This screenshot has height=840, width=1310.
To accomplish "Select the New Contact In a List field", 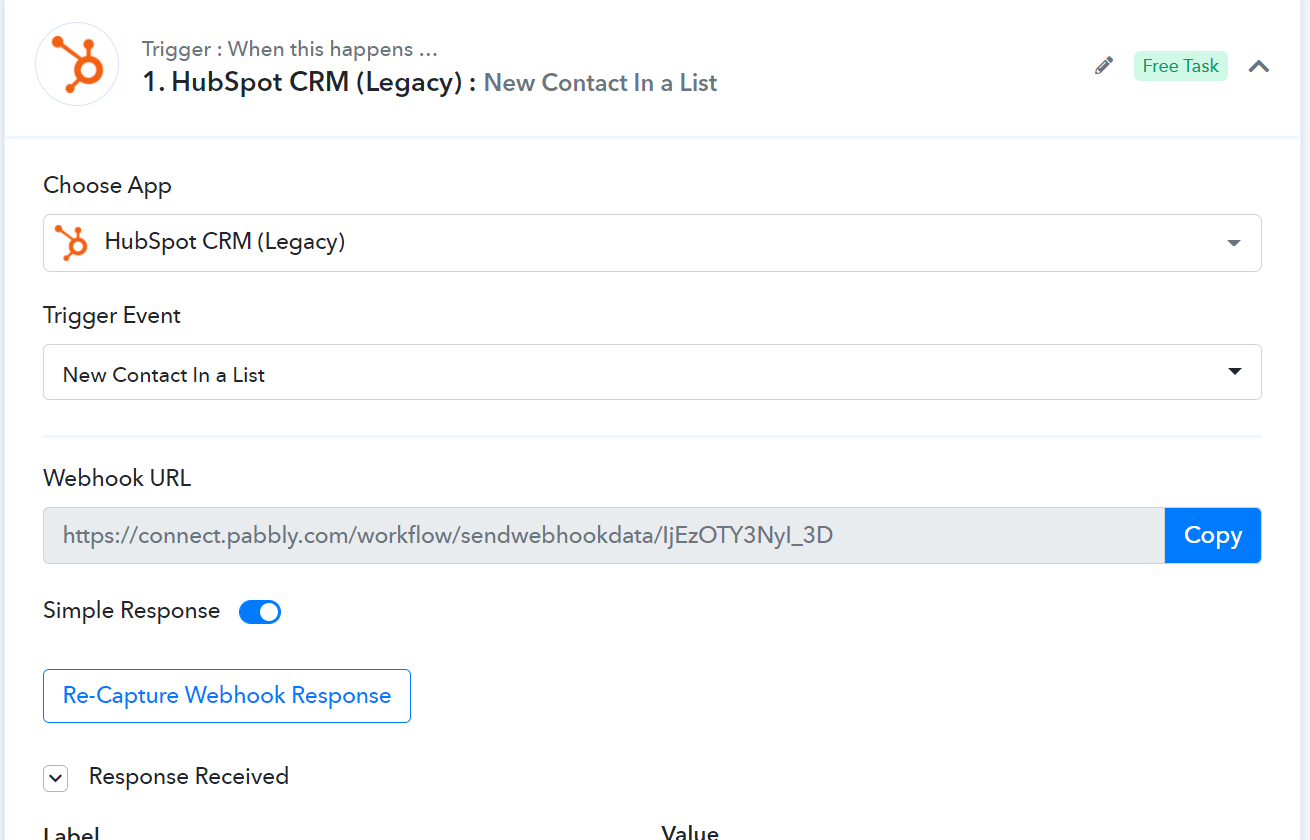I will (x=652, y=372).
